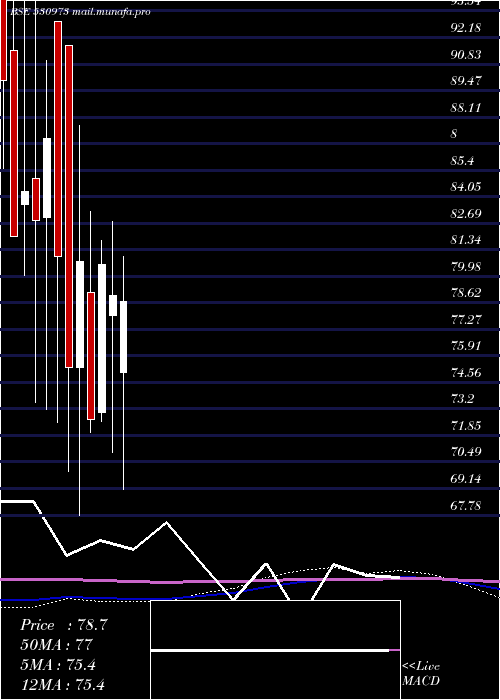Click the 89.47 price axis label
500x700 pixels.
click(x=466, y=81)
